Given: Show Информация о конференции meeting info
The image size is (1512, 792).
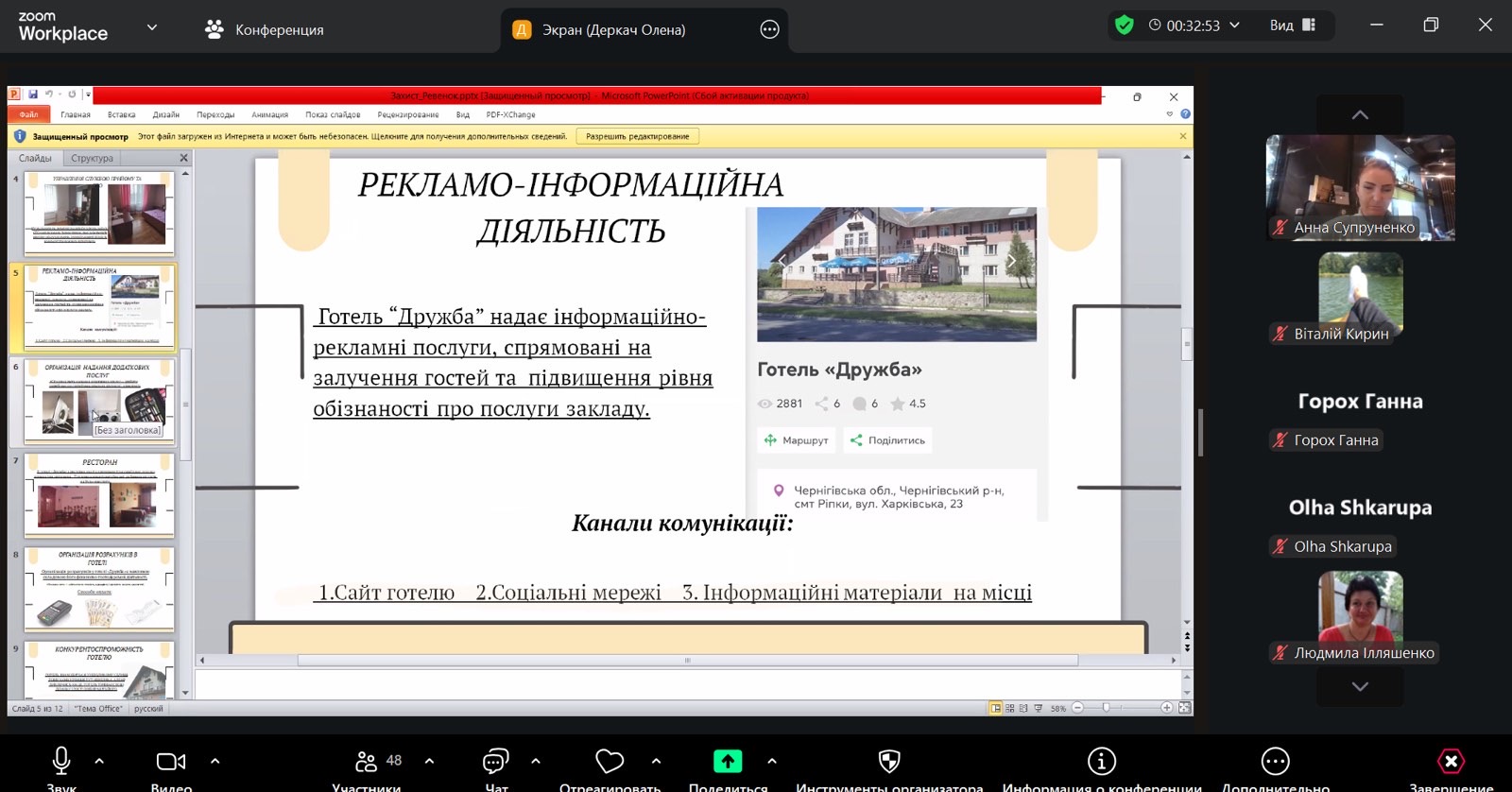Looking at the screenshot, I should pyautogui.click(x=1102, y=761).
